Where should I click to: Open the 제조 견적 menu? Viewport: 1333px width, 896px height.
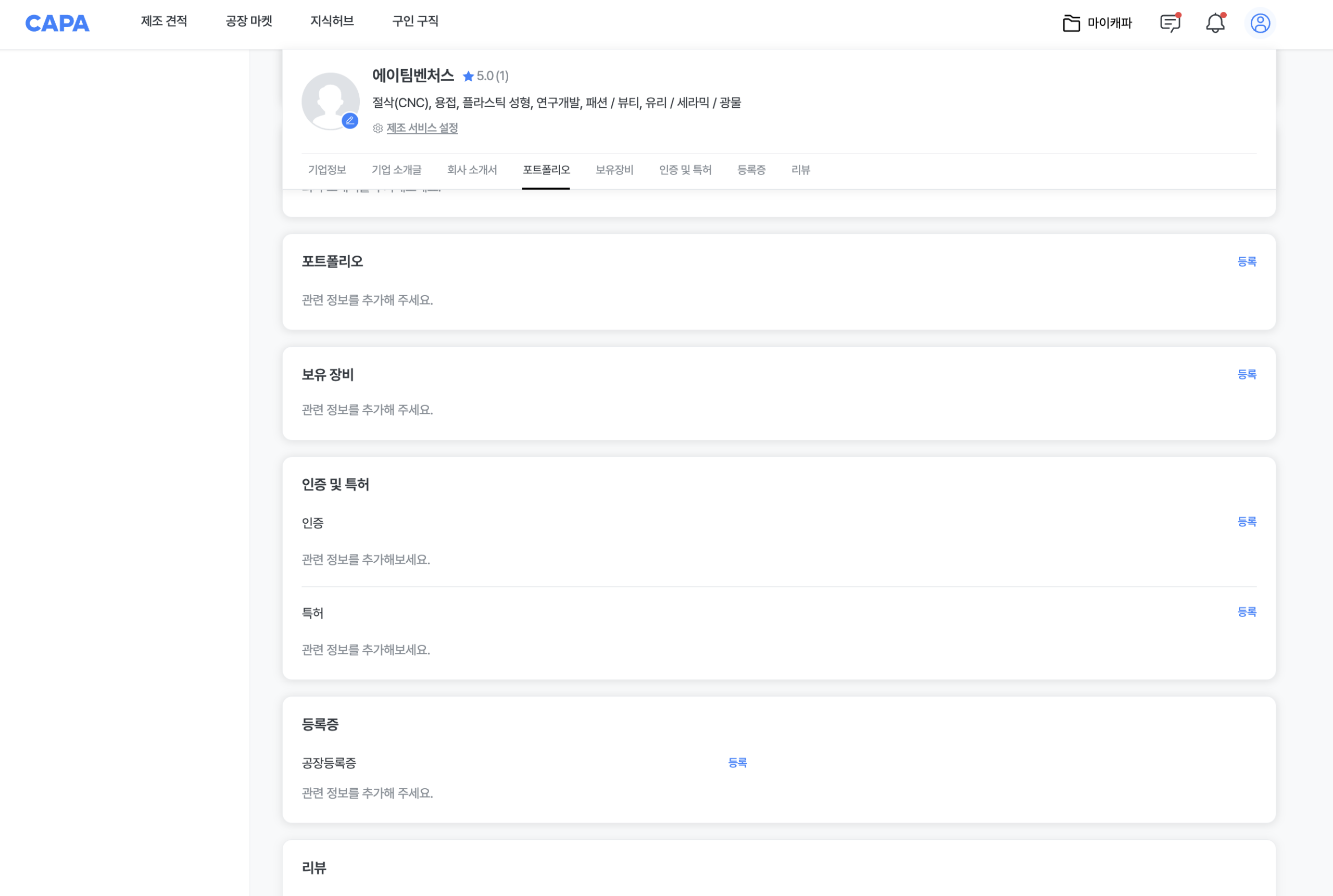pos(164,22)
